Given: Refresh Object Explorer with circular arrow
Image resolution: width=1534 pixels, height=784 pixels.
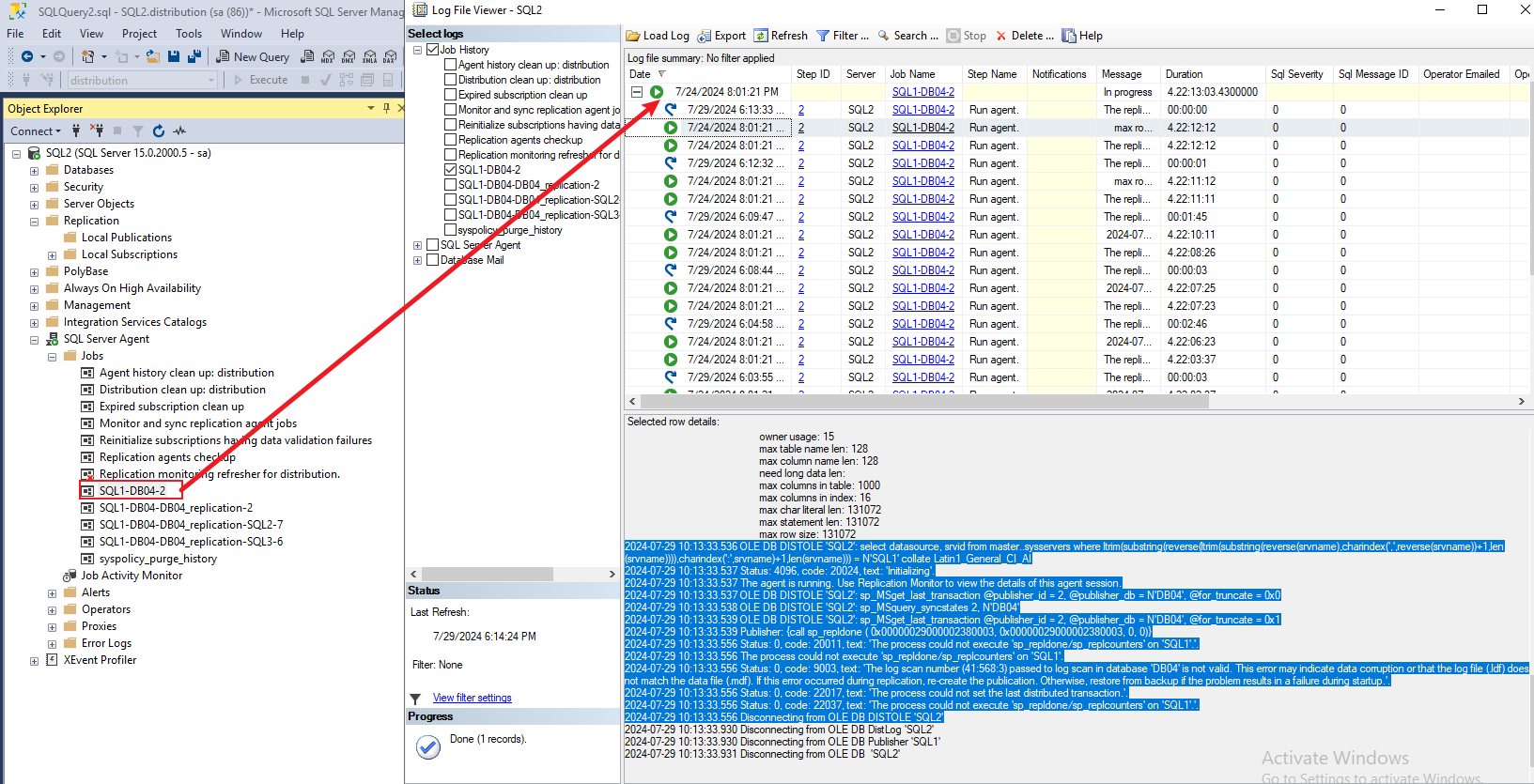Looking at the screenshot, I should (159, 131).
